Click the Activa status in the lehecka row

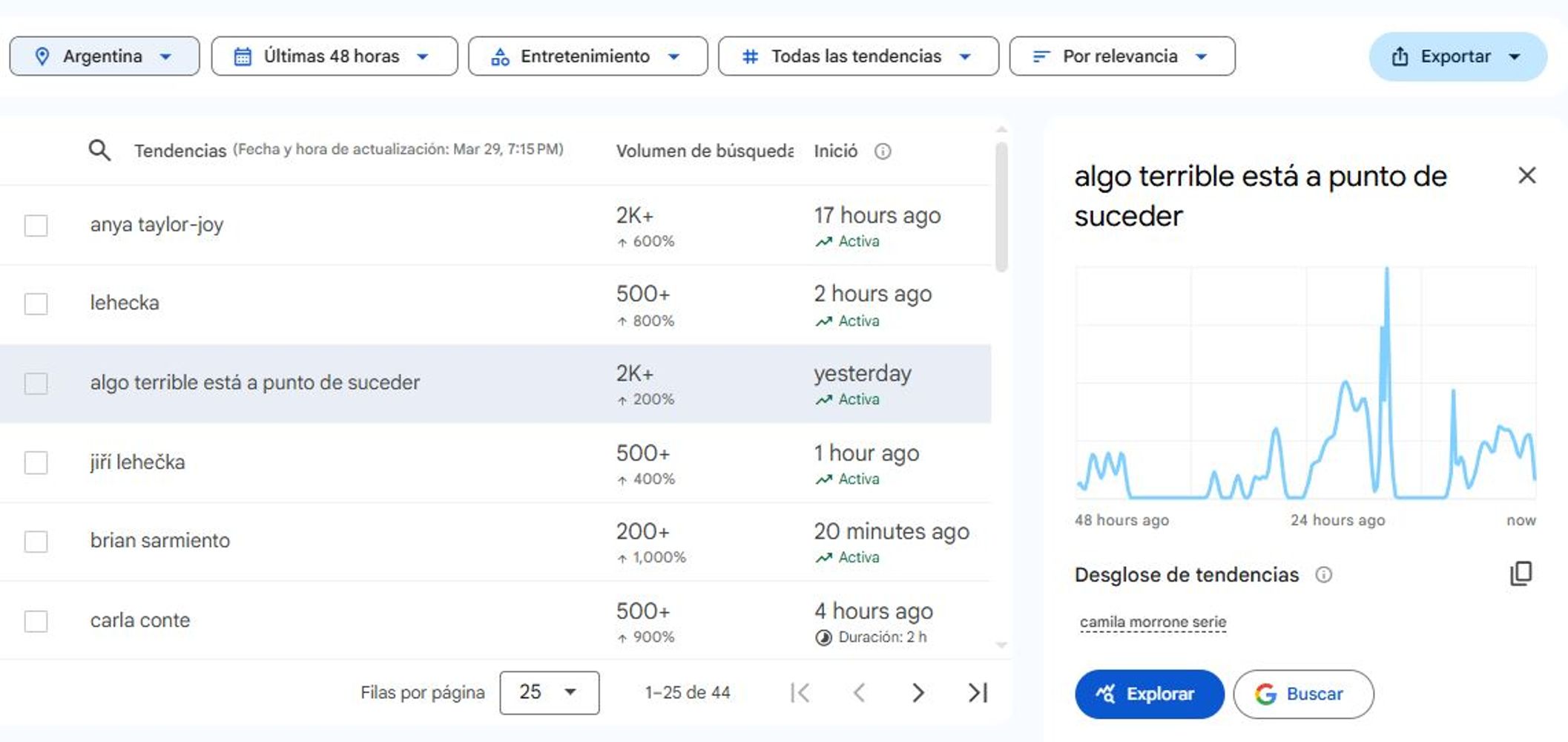click(848, 321)
